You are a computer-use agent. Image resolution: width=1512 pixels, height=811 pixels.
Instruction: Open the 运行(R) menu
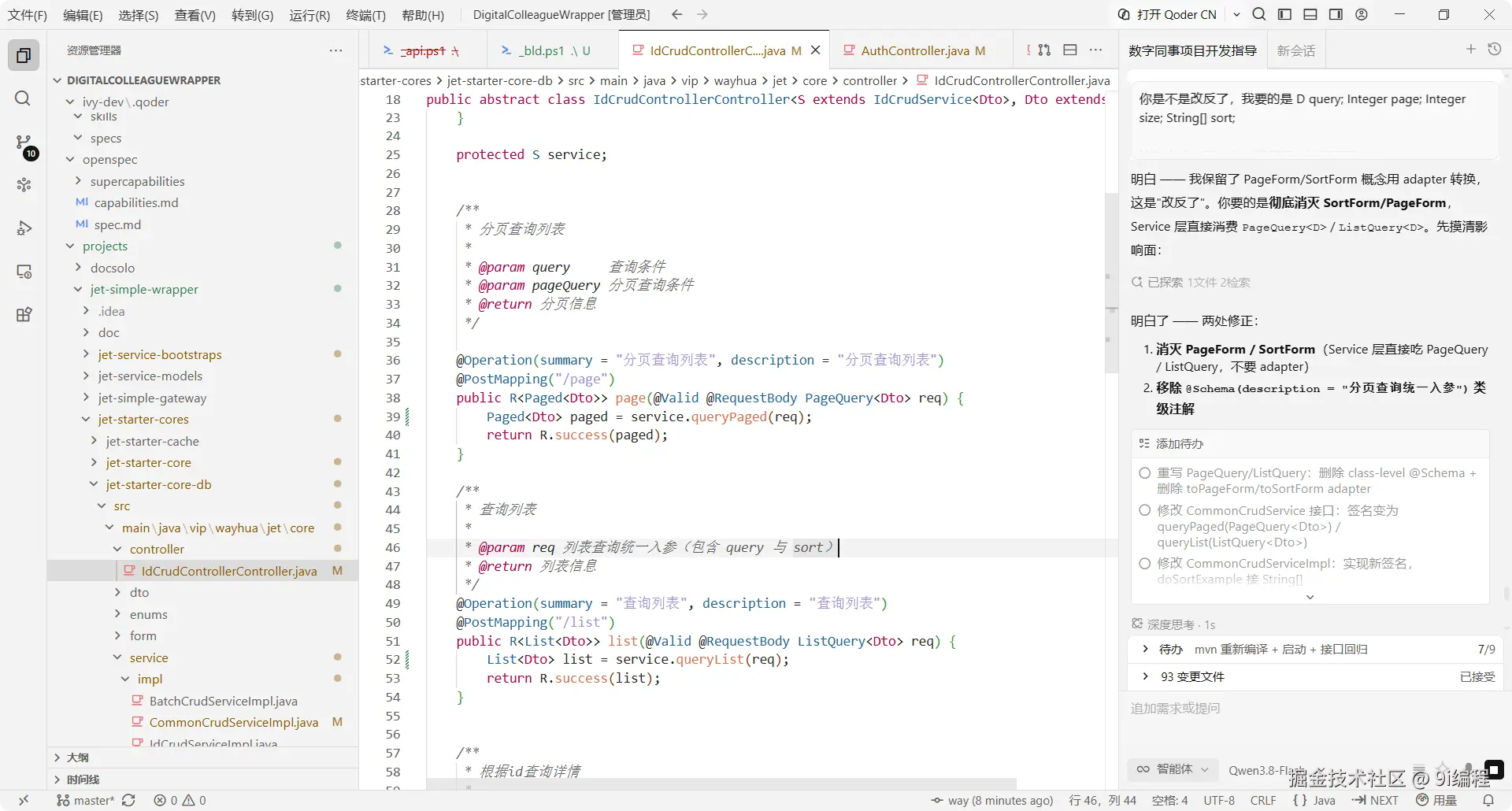309,15
